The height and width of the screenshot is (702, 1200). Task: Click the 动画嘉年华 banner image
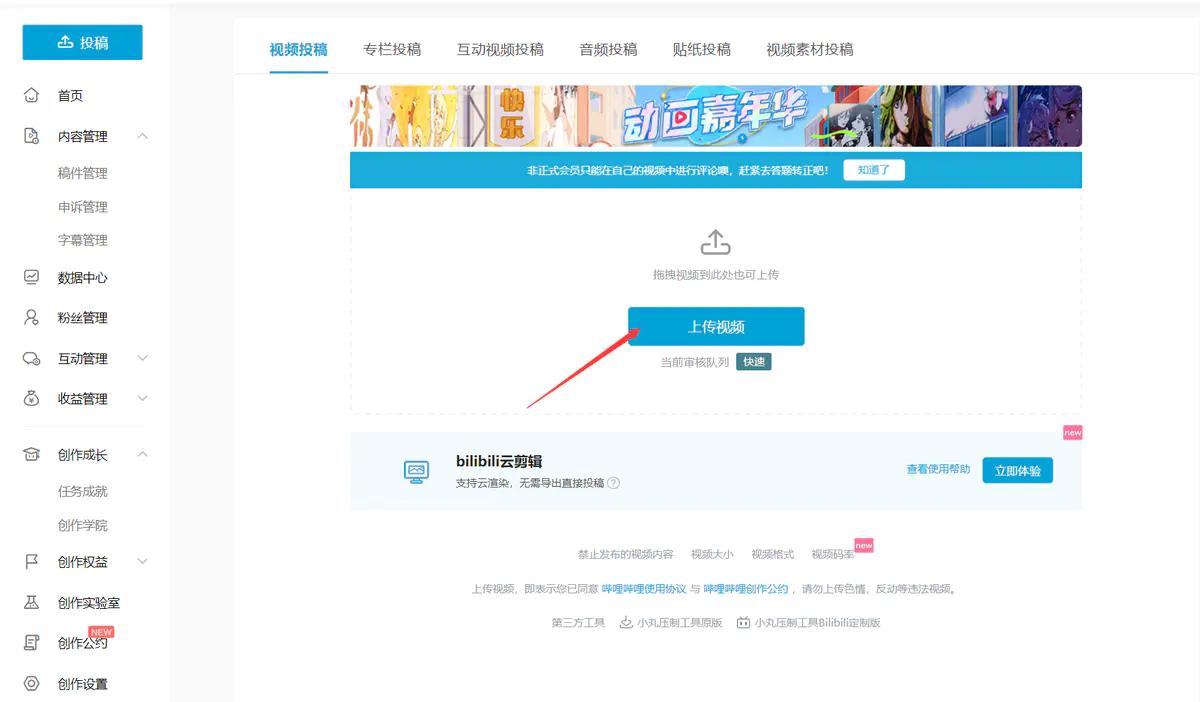[x=714, y=116]
